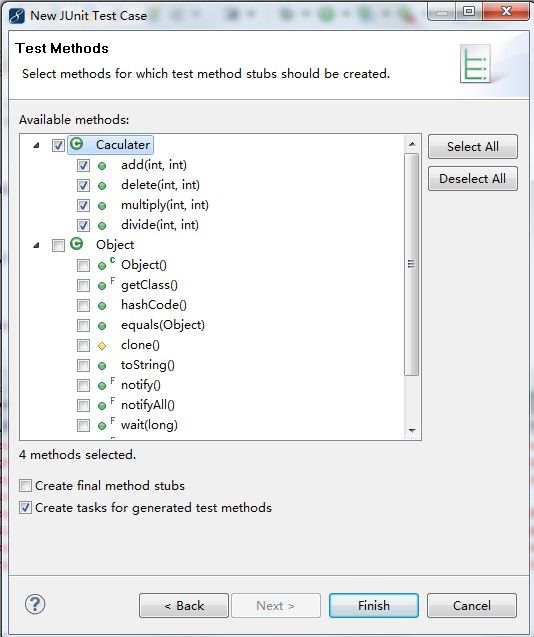The image size is (534, 637).
Task: Click the Select All button
Action: point(473,146)
